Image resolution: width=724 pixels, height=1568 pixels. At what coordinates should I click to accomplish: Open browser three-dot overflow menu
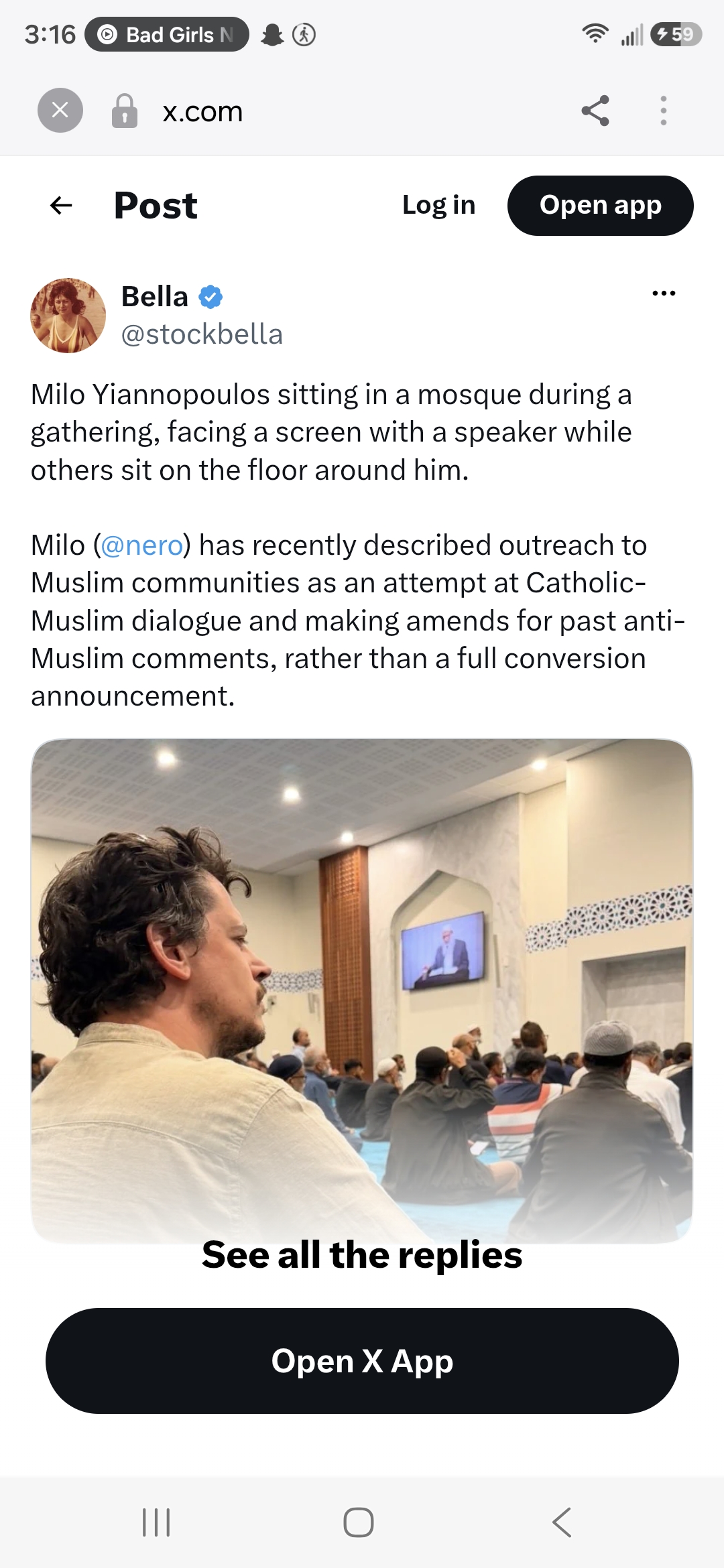click(664, 111)
